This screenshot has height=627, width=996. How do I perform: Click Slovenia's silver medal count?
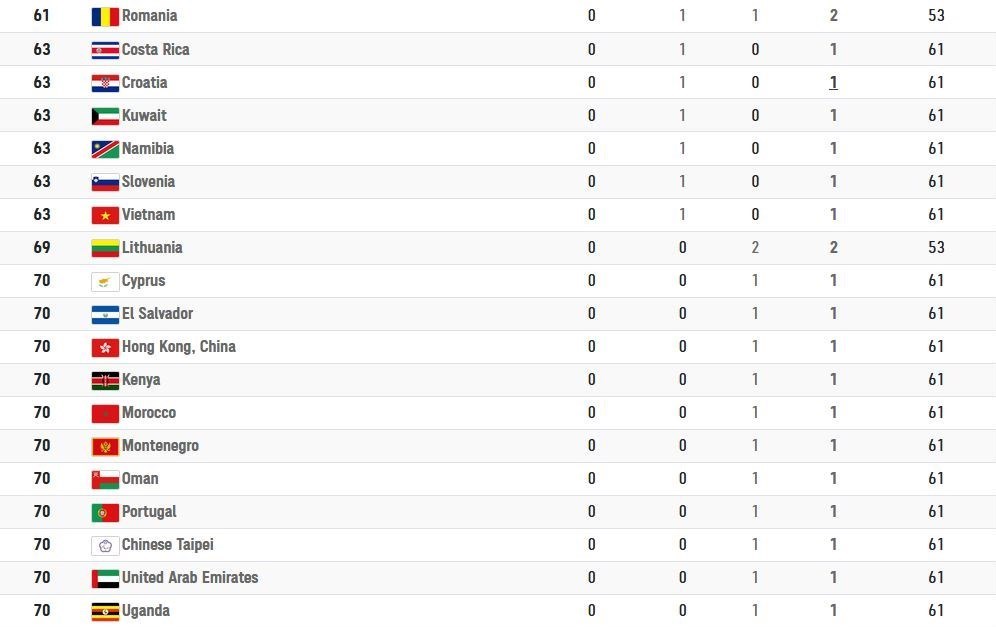click(x=683, y=181)
